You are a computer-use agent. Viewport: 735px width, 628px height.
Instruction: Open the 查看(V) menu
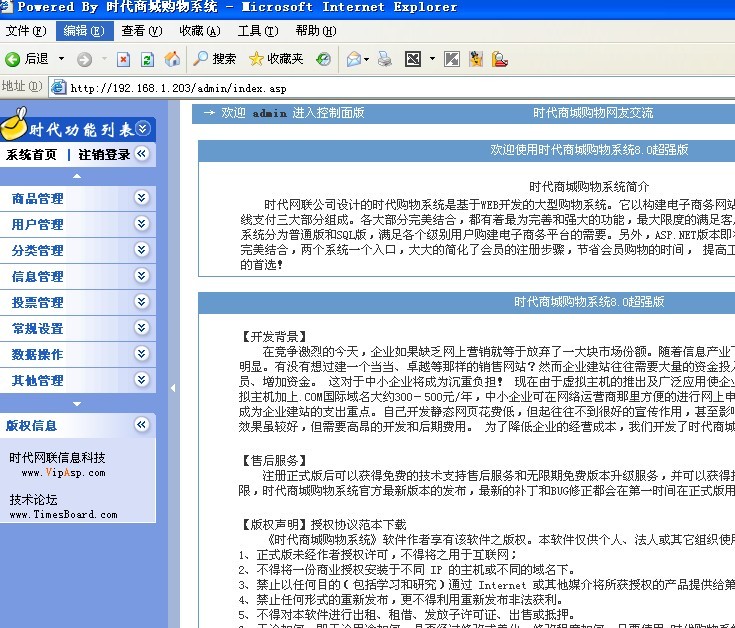tap(142, 31)
